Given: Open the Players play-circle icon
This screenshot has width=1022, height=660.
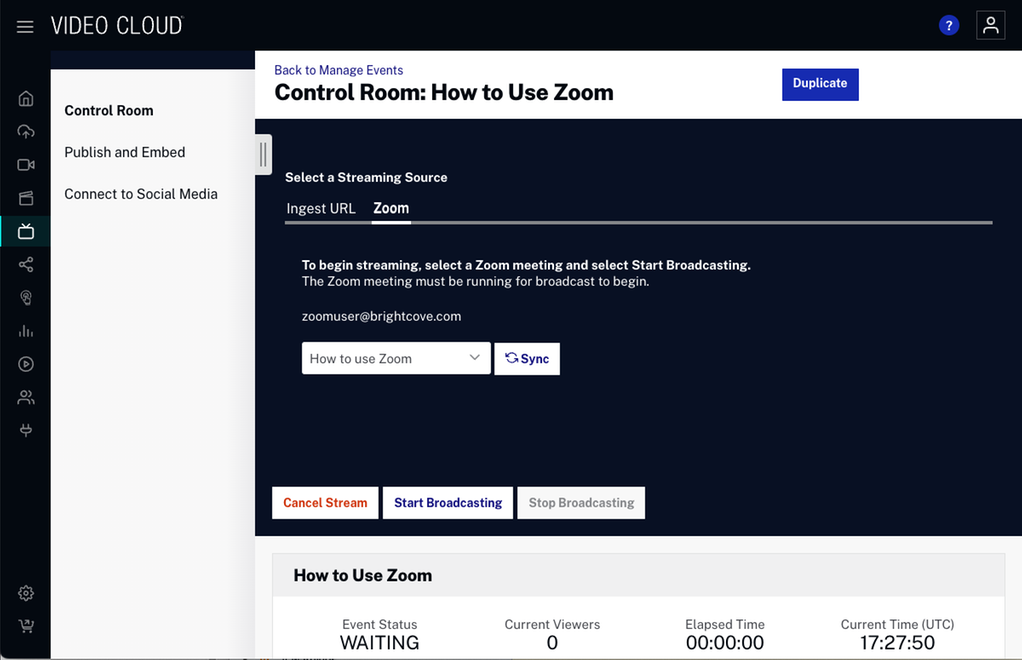Looking at the screenshot, I should (x=26, y=364).
